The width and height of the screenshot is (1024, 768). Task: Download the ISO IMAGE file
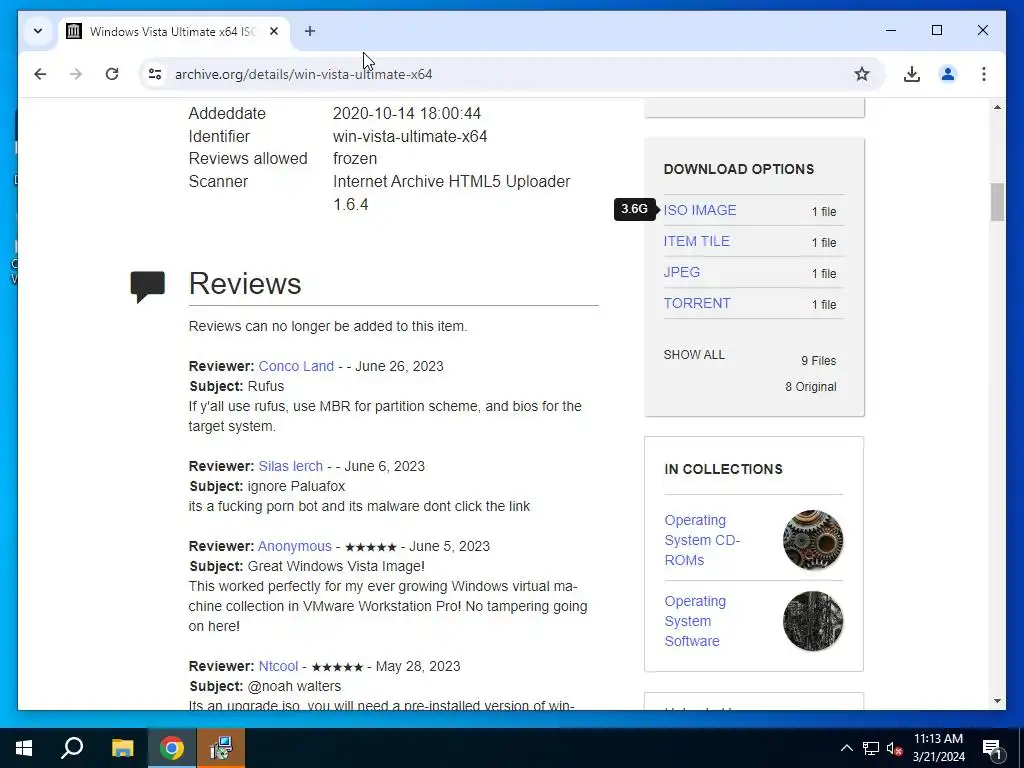(x=699, y=210)
